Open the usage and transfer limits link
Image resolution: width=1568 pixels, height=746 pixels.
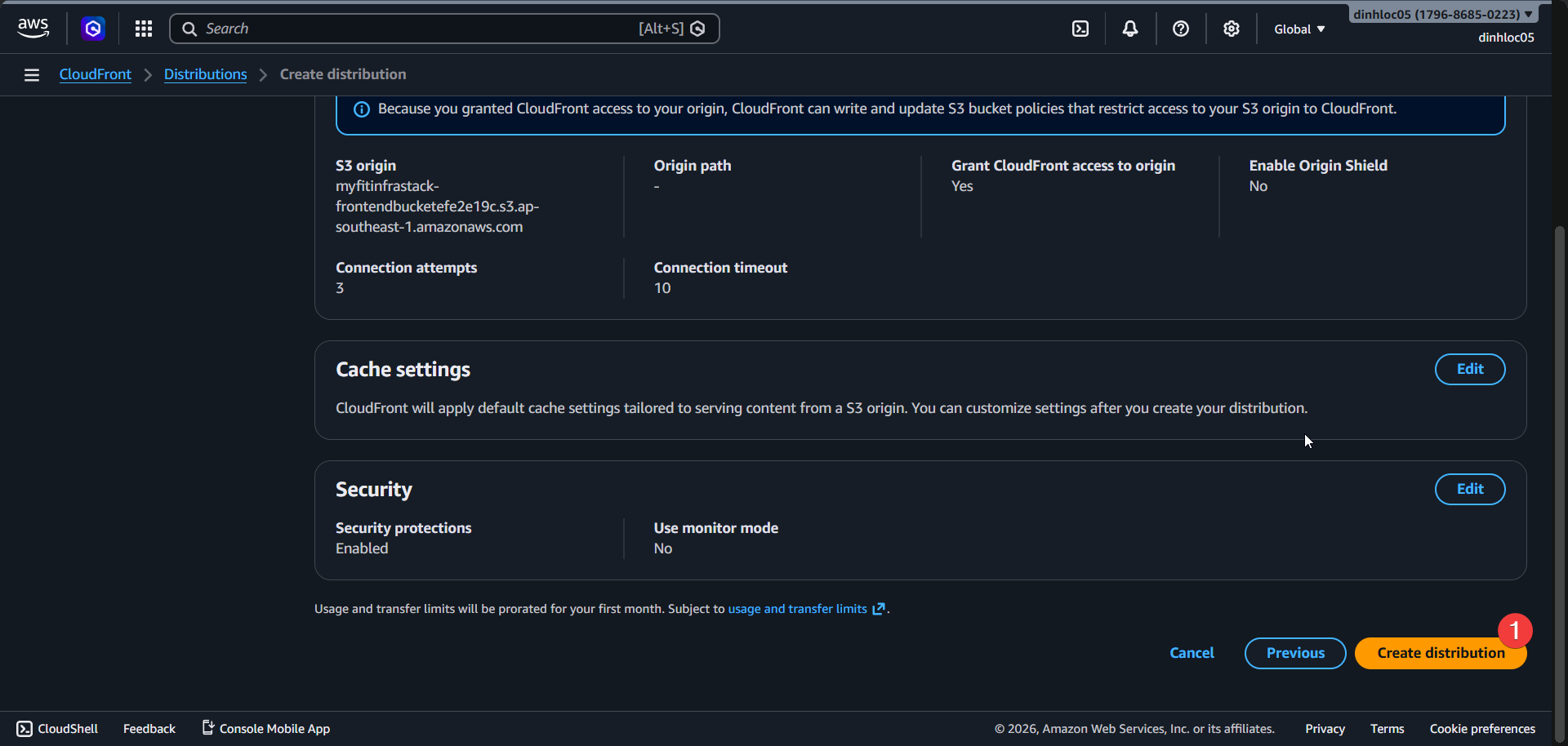click(x=797, y=608)
